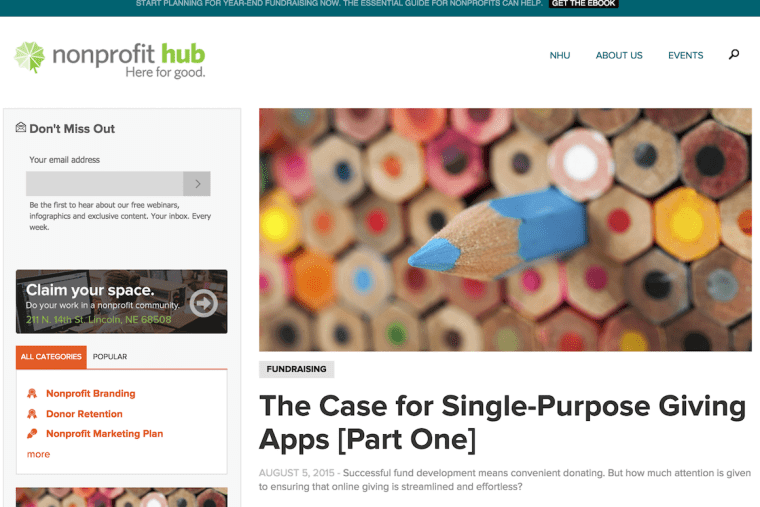The height and width of the screenshot is (507, 760).
Task: Open the NHU menu item
Action: [560, 55]
